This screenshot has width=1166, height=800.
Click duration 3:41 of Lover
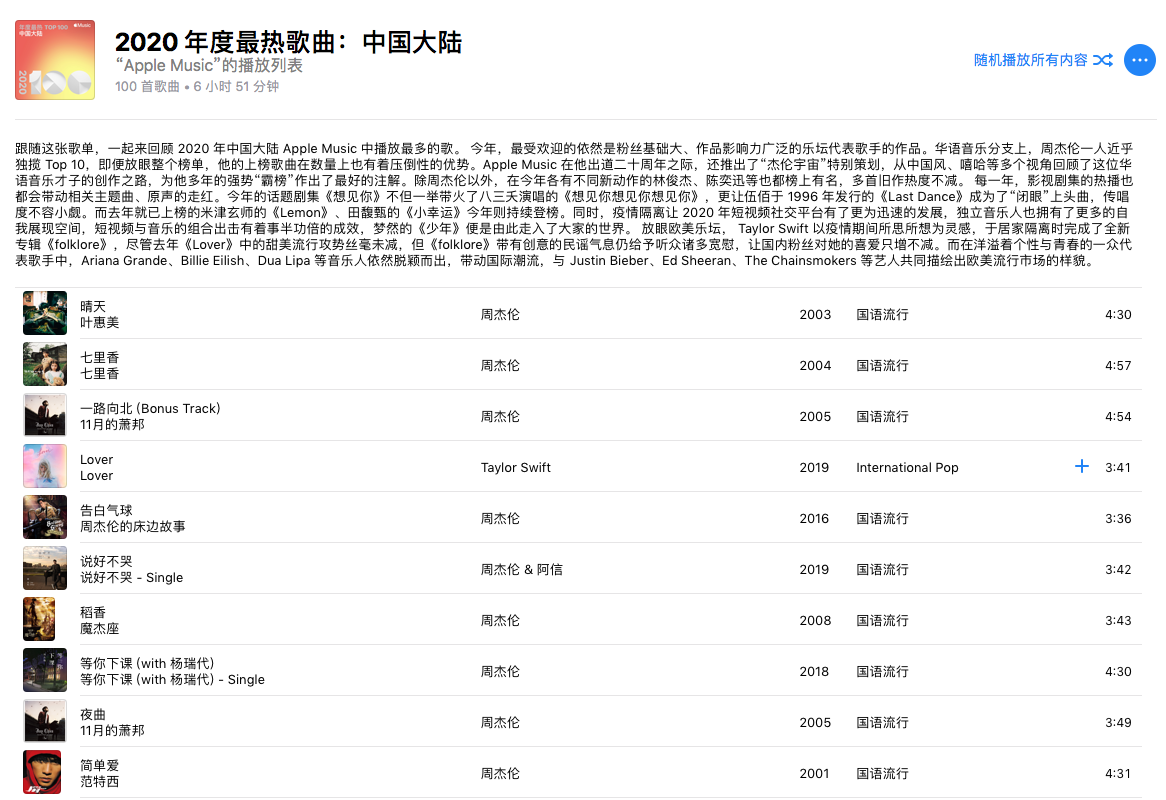point(1118,468)
